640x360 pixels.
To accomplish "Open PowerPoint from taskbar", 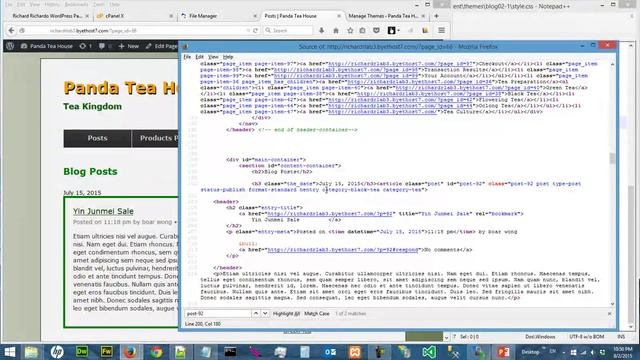I will pos(504,352).
